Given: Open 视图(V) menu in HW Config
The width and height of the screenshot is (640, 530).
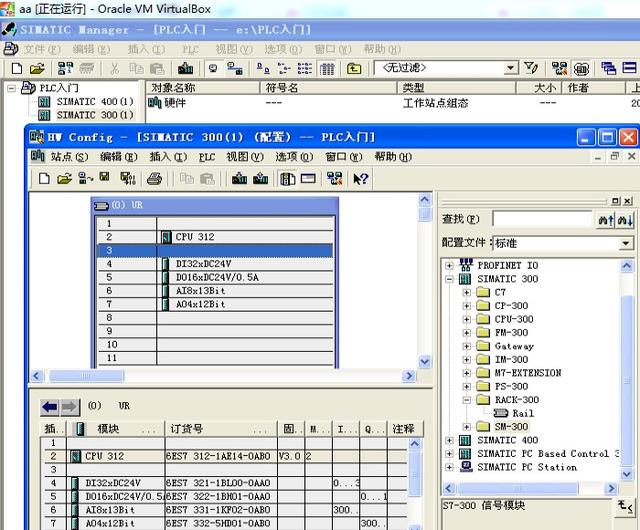Looking at the screenshot, I should [x=245, y=157].
